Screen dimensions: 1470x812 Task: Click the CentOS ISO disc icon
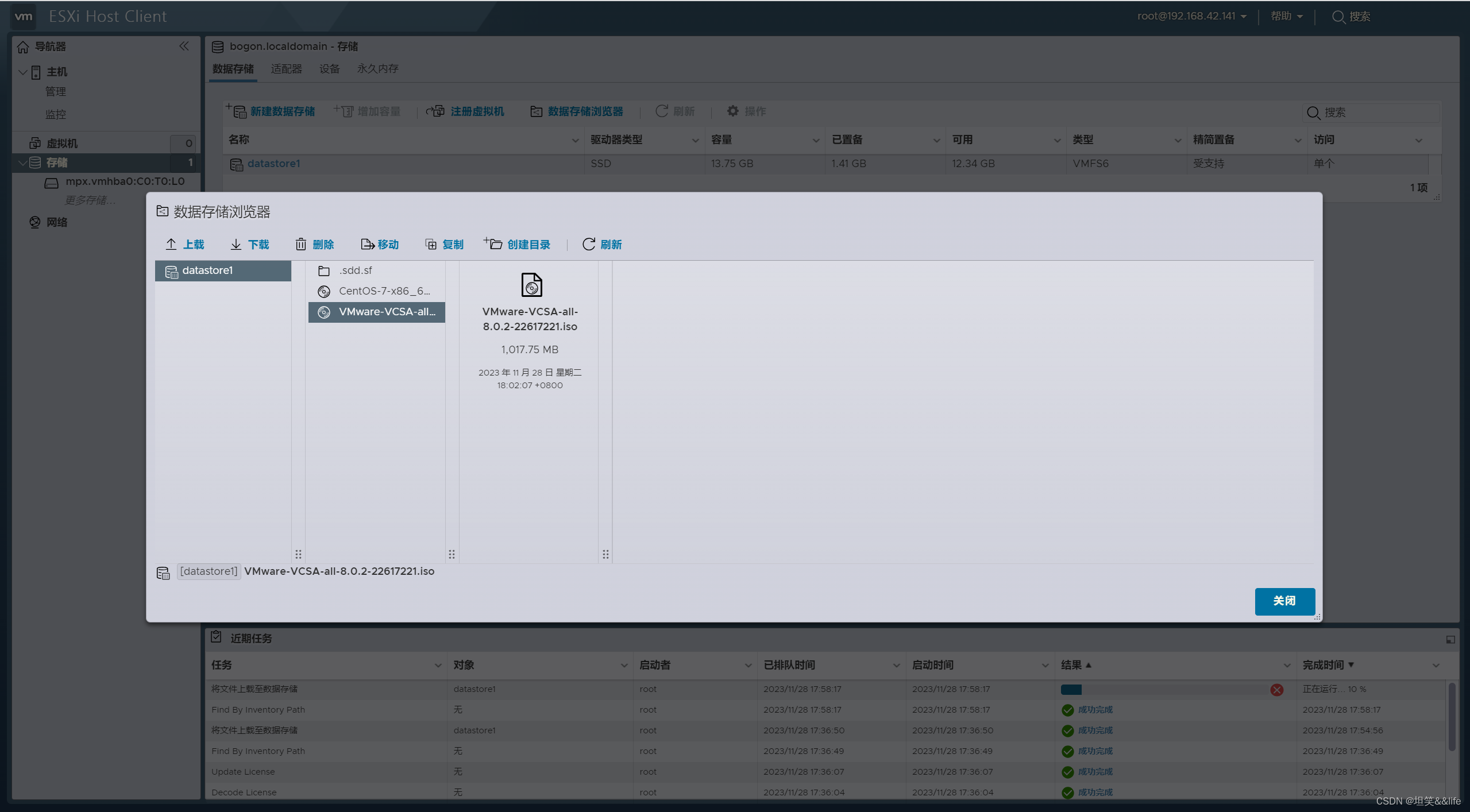click(x=324, y=292)
